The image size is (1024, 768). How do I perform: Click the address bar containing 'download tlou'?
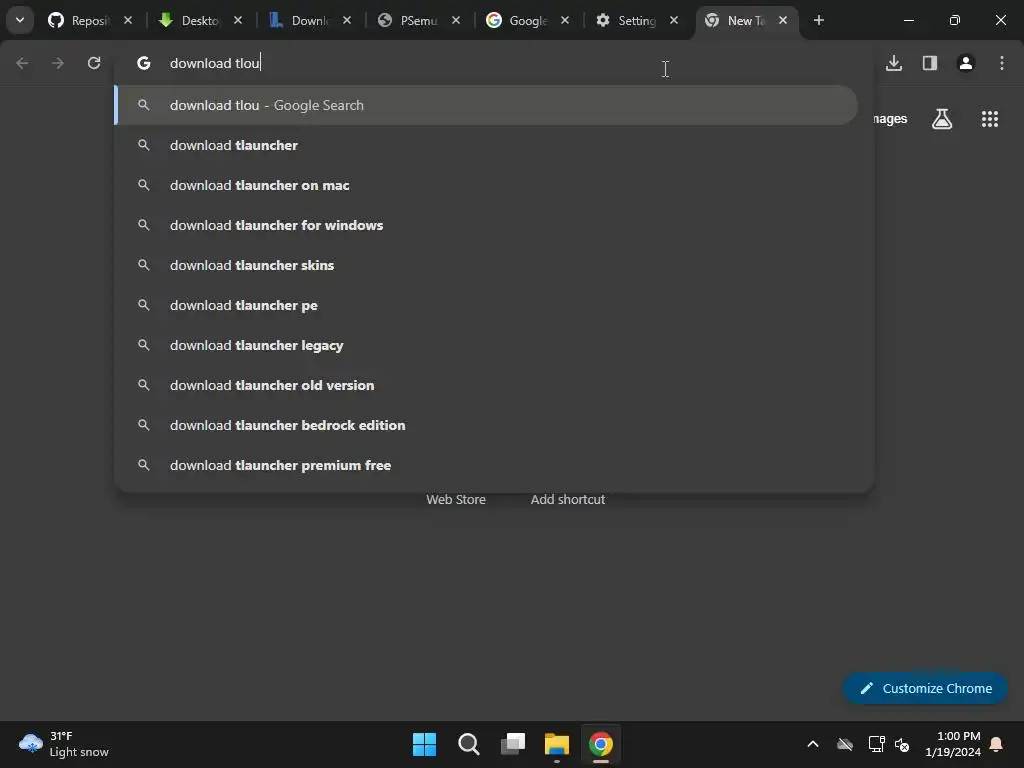tap(494, 63)
